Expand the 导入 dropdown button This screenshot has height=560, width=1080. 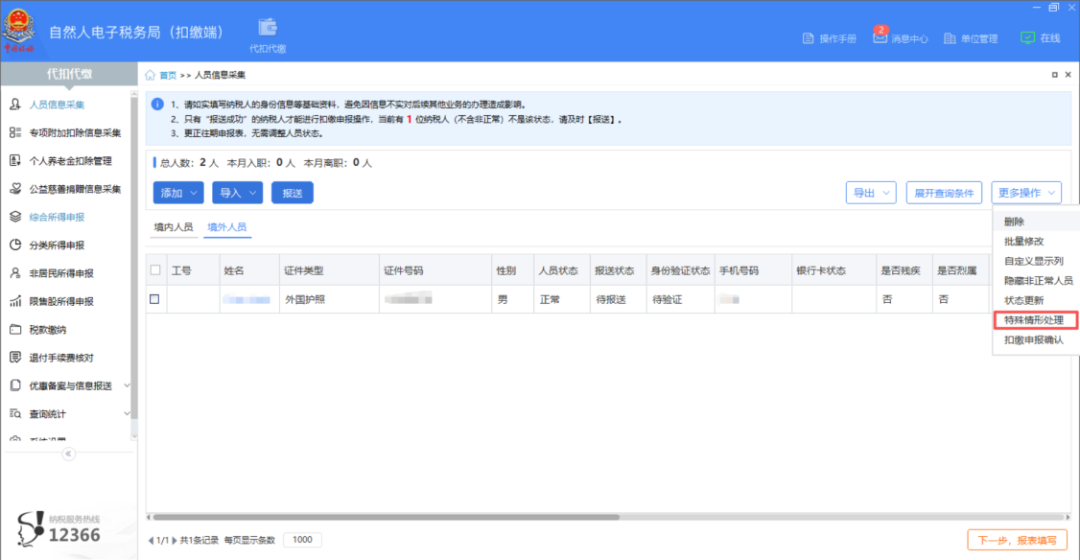pyautogui.click(x=237, y=193)
